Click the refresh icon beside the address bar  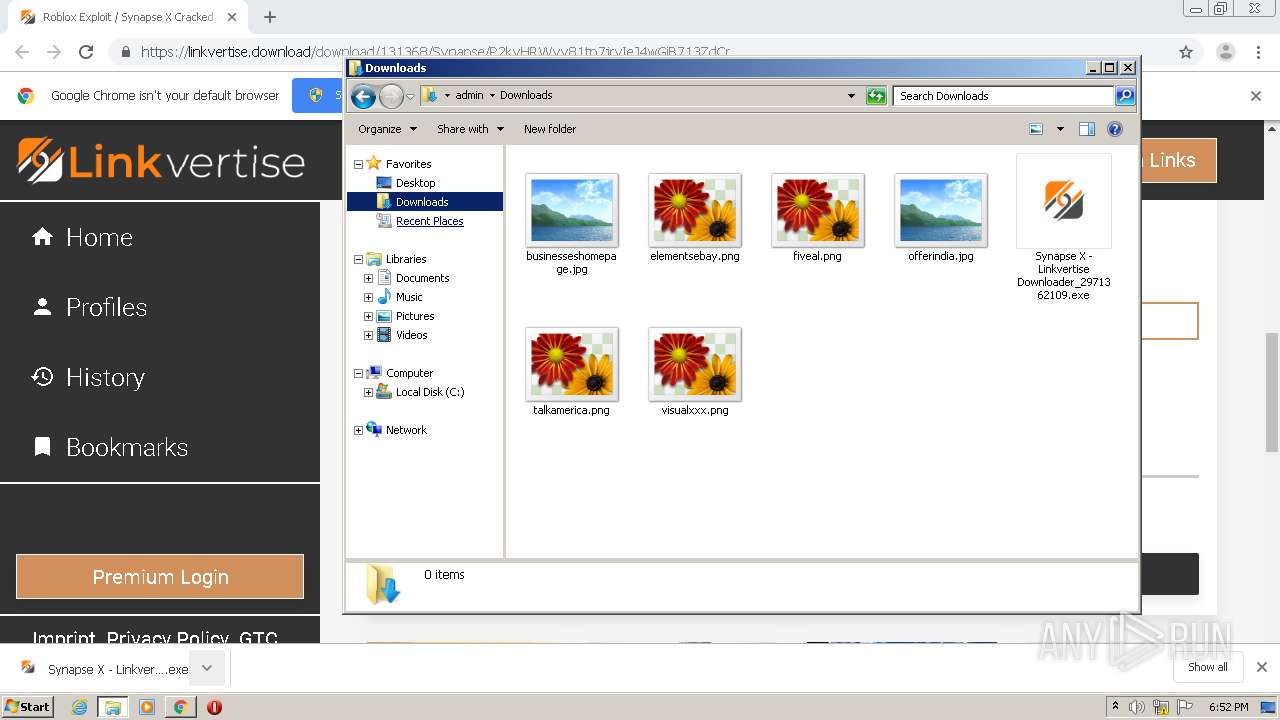[876, 96]
